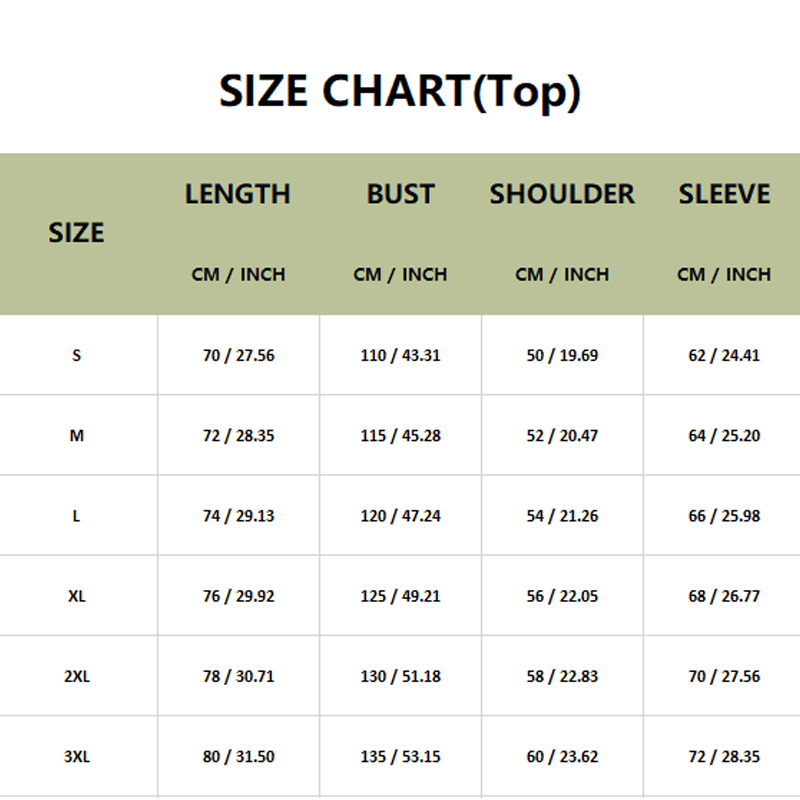Select the L size row label
Image resolution: width=800 pixels, height=800 pixels.
coord(76,516)
